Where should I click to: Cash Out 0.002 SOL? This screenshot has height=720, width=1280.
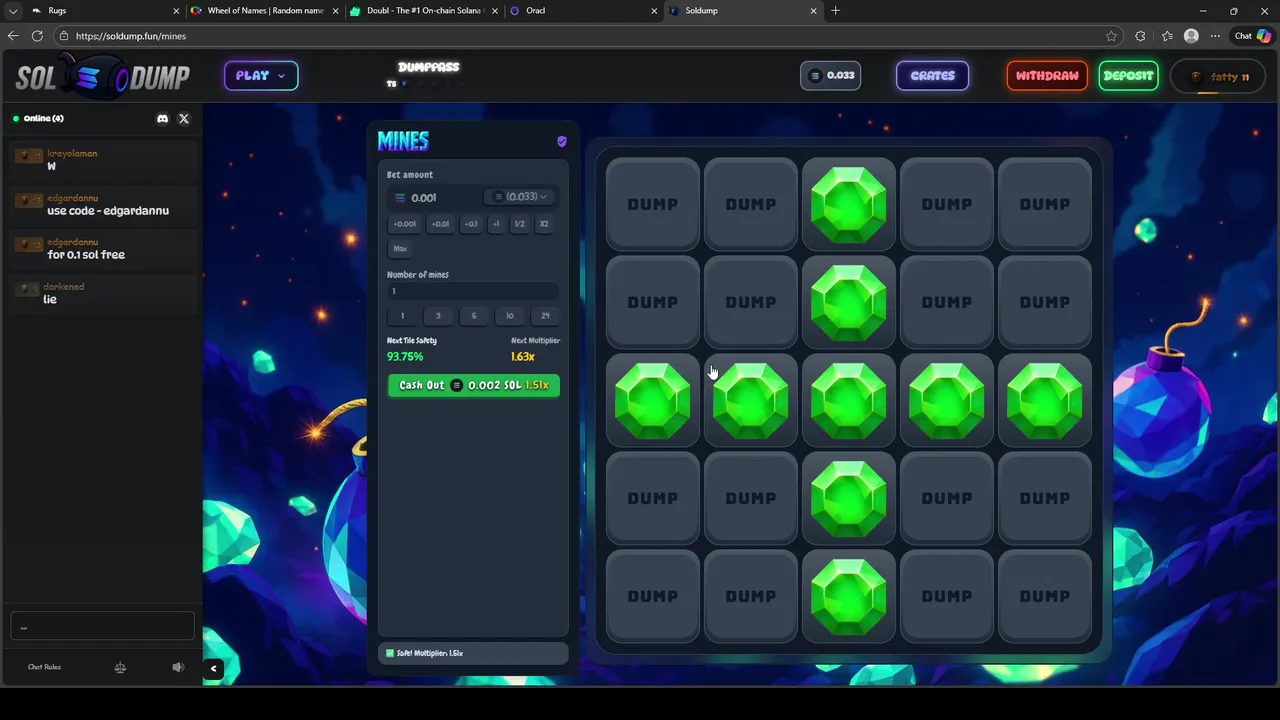point(474,385)
